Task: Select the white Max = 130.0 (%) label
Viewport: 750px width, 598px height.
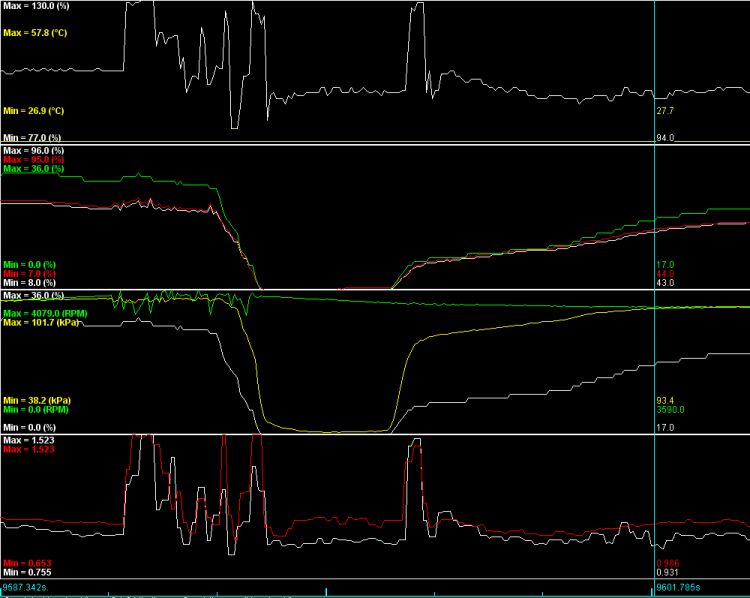Action: pyautogui.click(x=35, y=6)
